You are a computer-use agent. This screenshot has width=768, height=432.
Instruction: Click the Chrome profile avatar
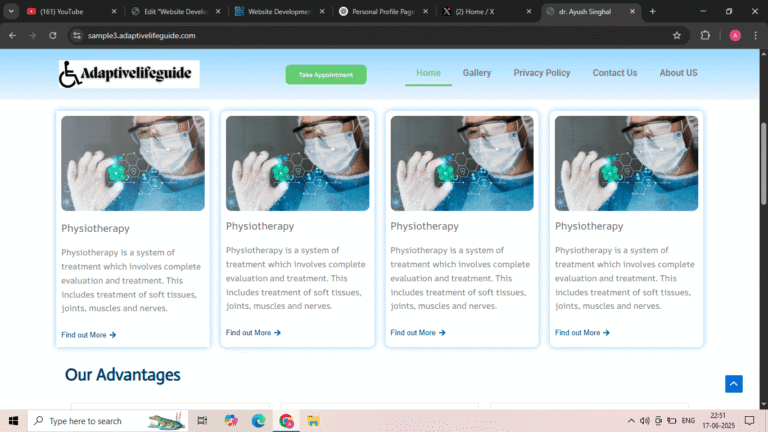735,35
